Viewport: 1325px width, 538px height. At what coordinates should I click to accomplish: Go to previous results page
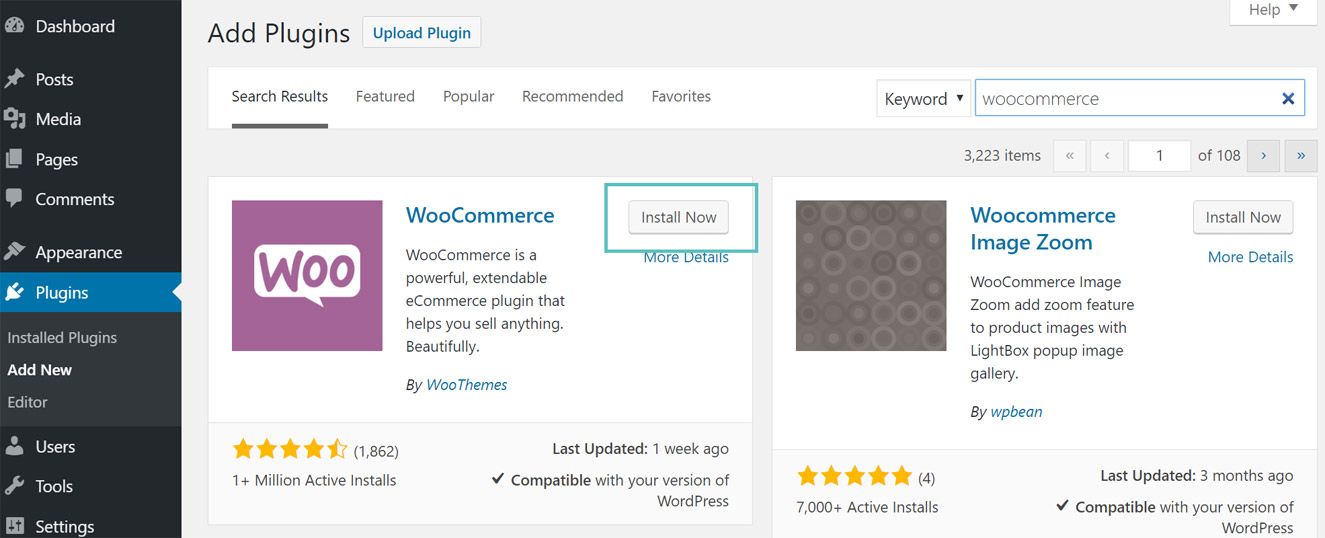point(1107,155)
